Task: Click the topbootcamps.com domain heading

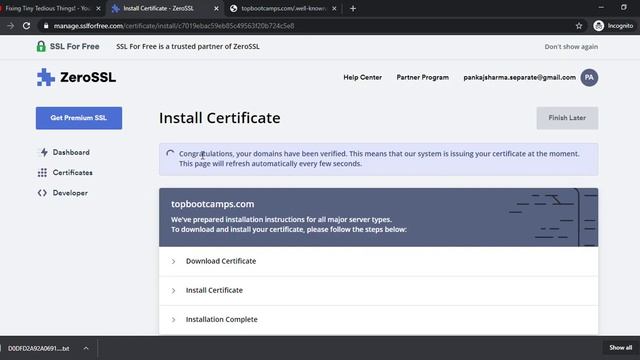Action: [212, 204]
